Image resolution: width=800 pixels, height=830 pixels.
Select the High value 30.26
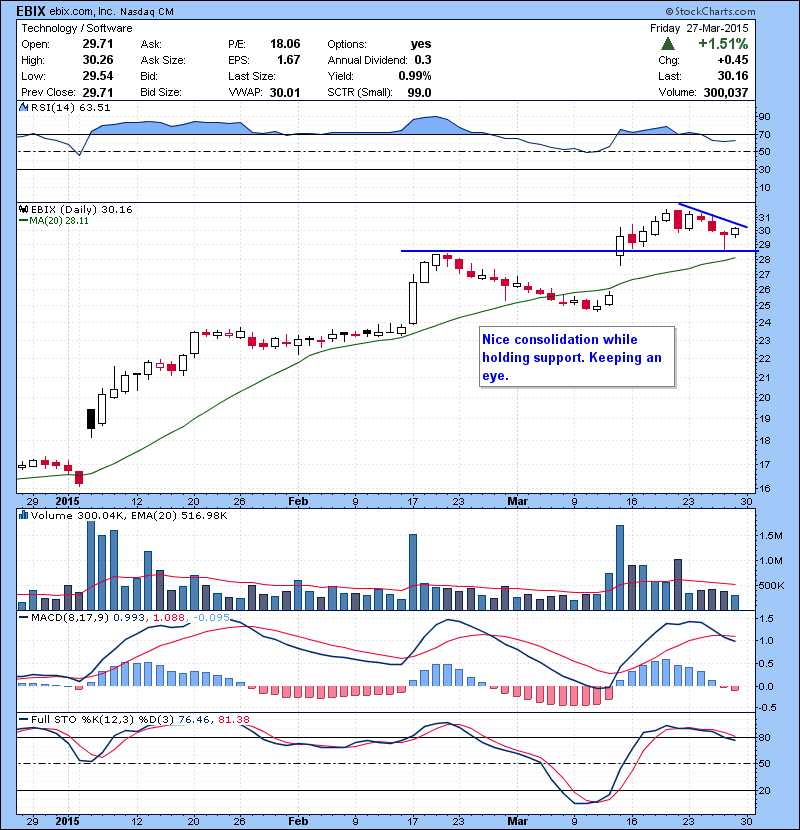click(x=98, y=60)
